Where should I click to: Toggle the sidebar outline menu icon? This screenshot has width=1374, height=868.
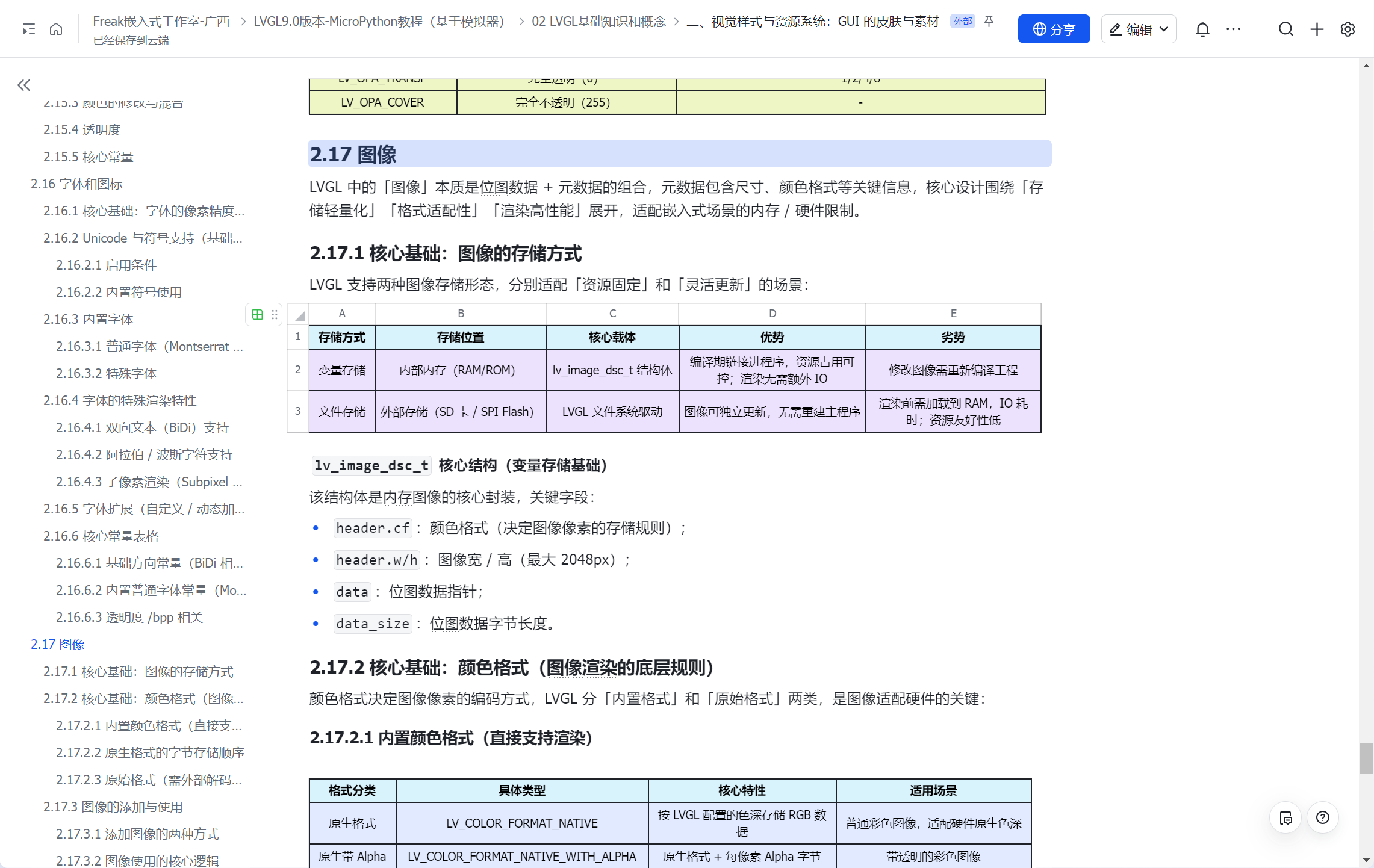click(x=28, y=29)
